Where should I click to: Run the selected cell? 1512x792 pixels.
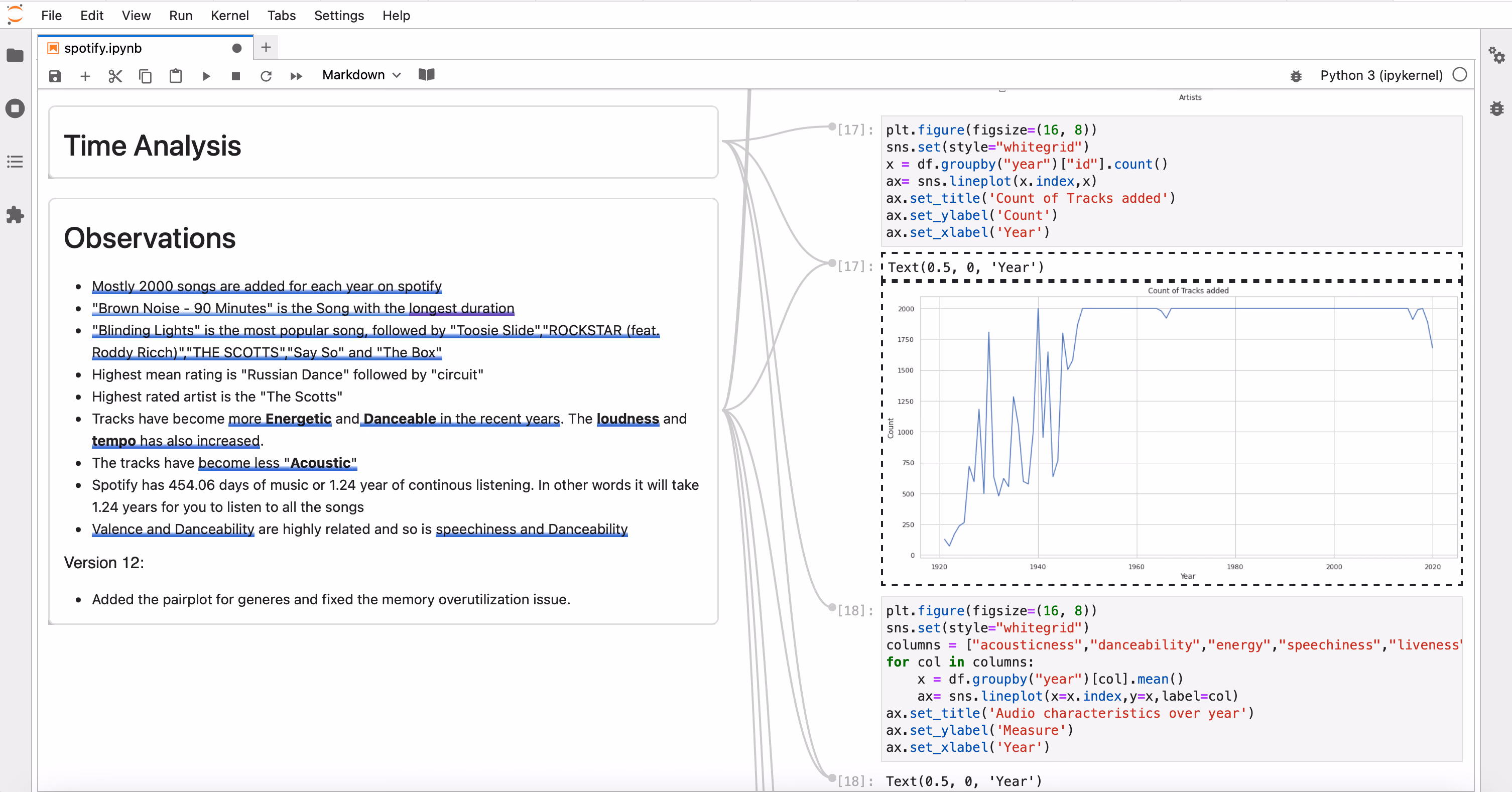[x=206, y=76]
